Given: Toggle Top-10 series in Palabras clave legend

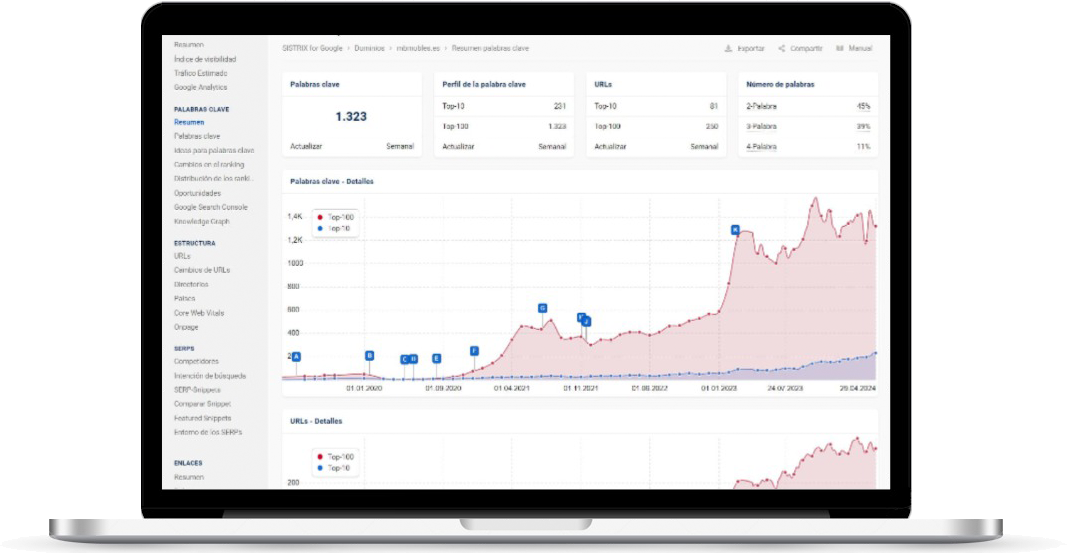Looking at the screenshot, I should point(339,228).
